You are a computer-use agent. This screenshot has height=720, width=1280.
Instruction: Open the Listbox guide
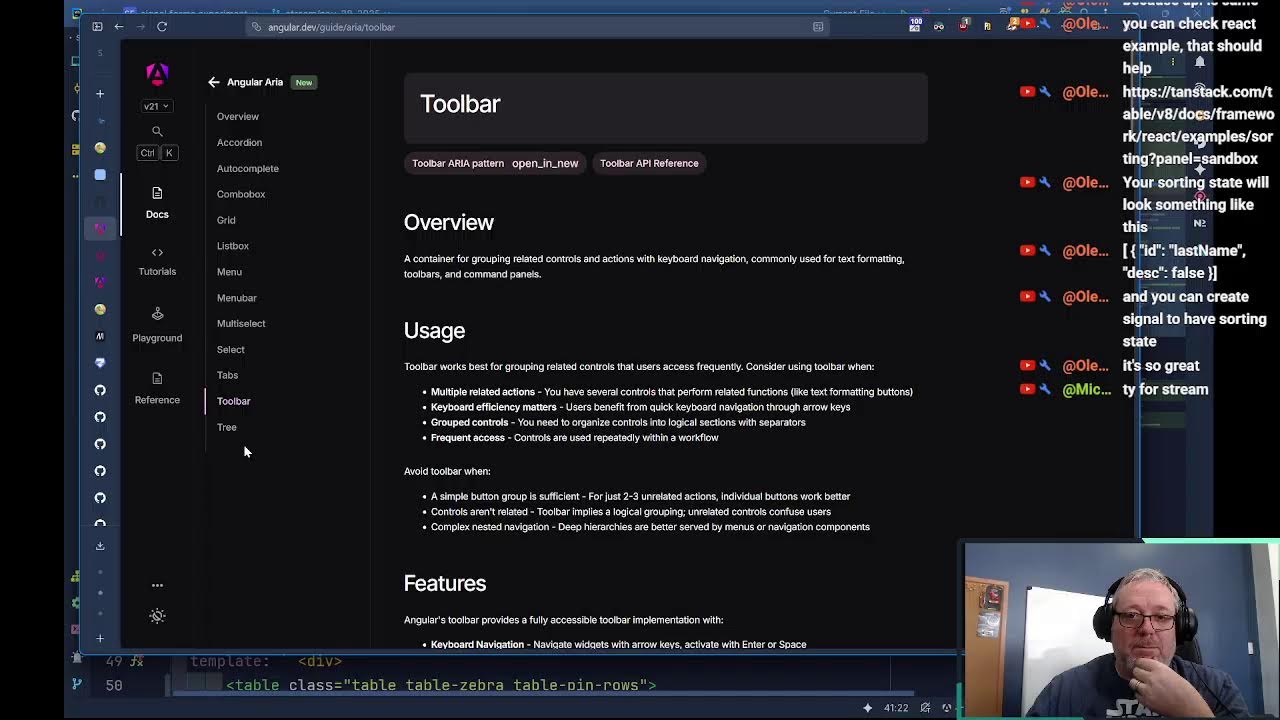pos(233,246)
